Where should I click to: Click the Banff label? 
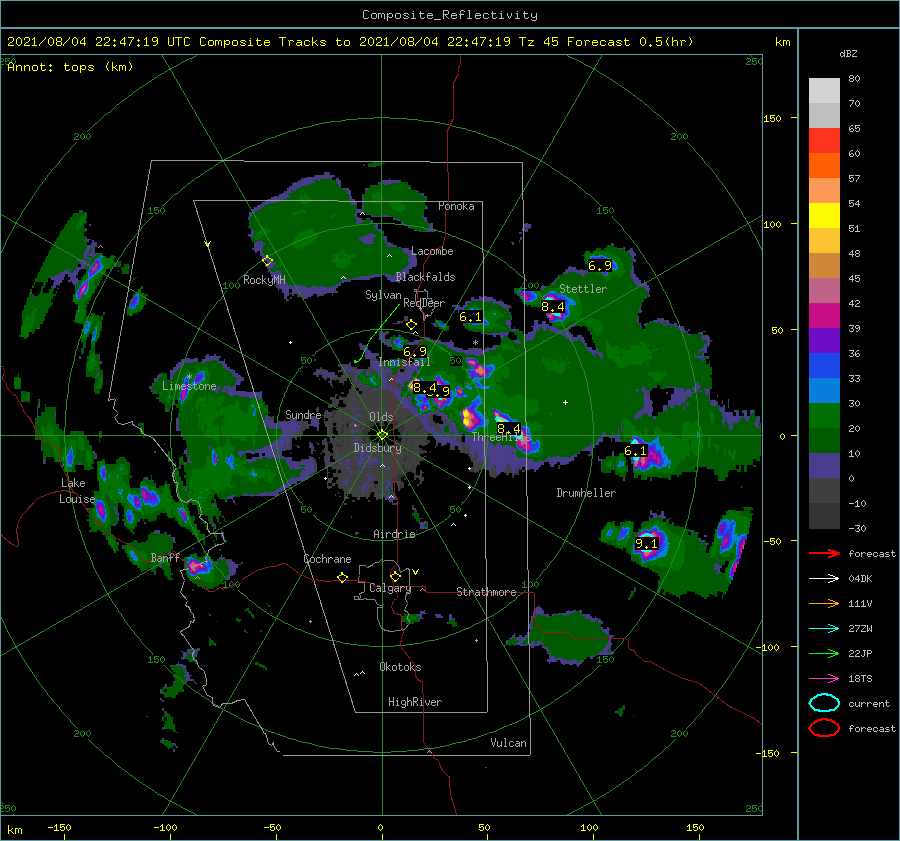click(x=165, y=557)
